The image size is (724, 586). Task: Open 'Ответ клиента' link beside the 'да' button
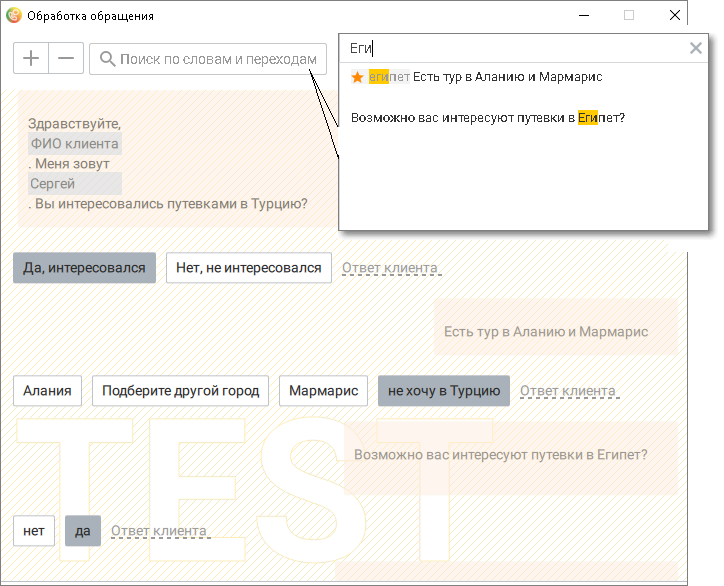[x=161, y=532]
